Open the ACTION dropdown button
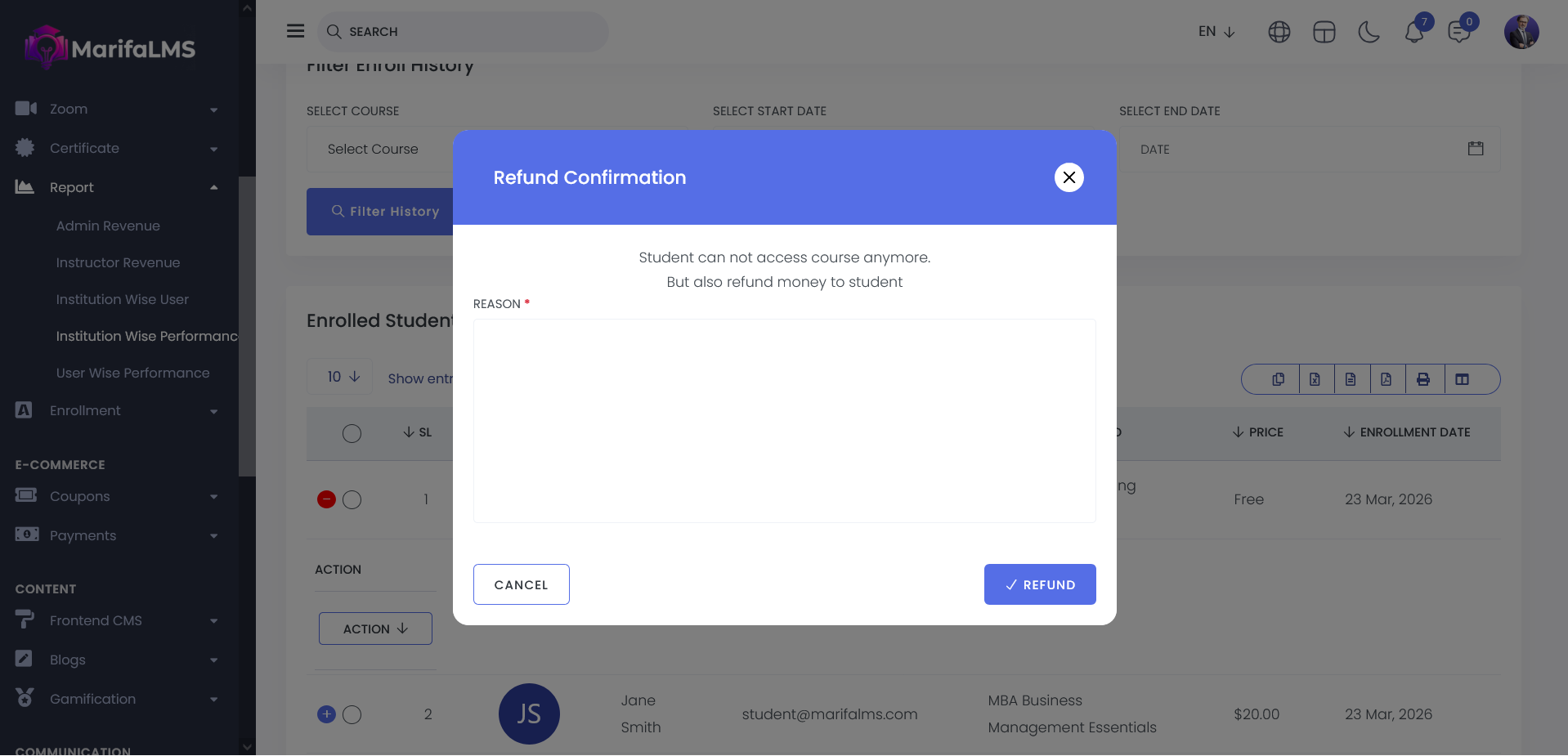Screen dimensions: 1568x756 (x=375, y=629)
